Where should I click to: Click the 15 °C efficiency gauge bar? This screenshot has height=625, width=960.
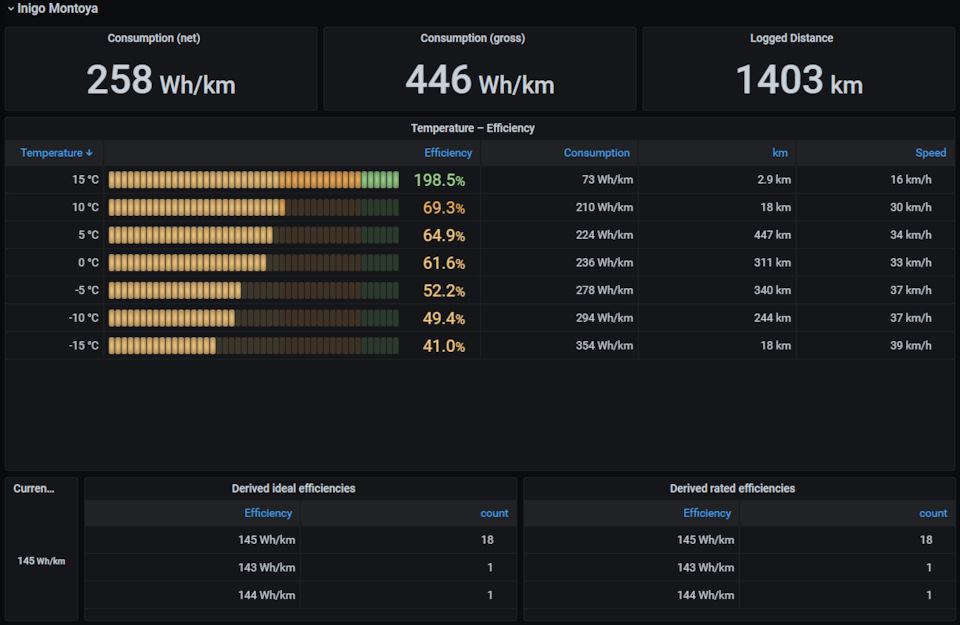click(253, 180)
